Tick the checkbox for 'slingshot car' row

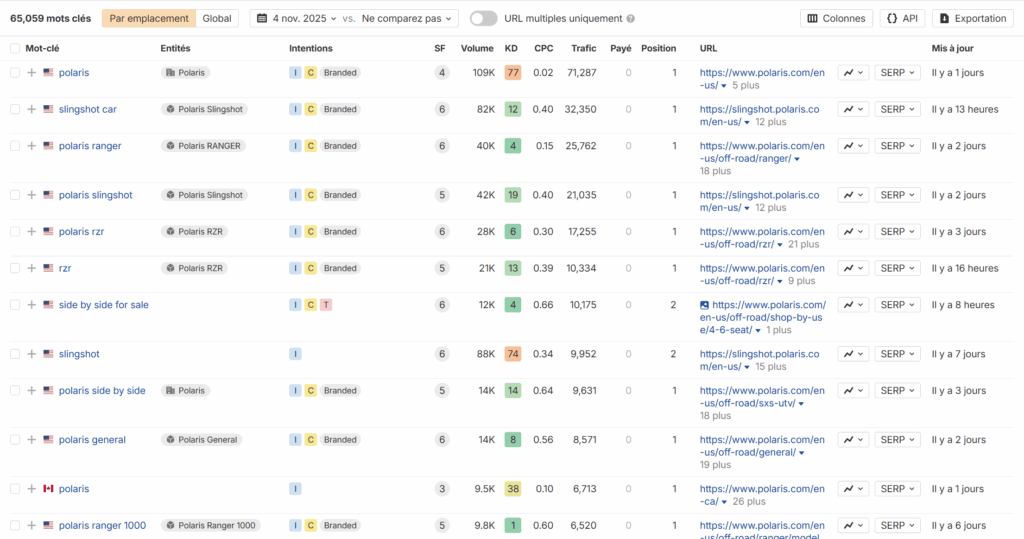click(x=15, y=109)
